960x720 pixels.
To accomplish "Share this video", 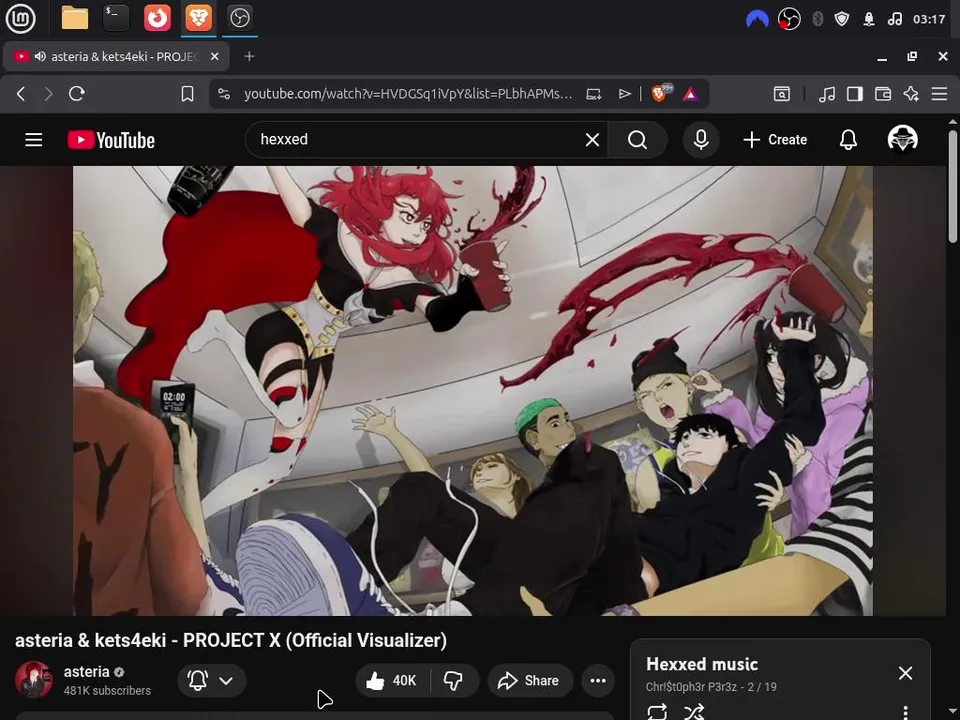I will 530,680.
